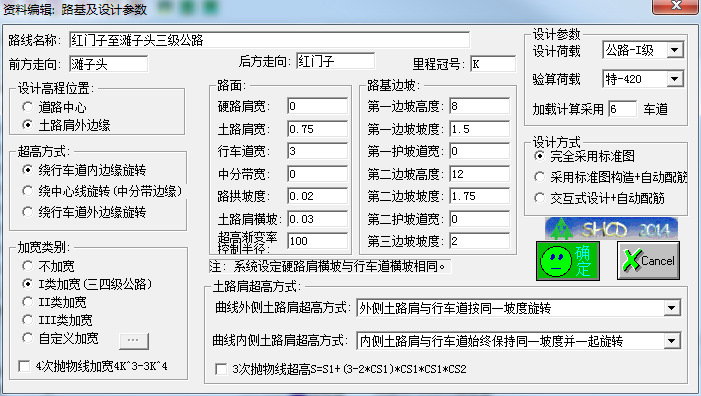701x396 pixels.
Task: Expand 曲线内侧土路肩超高方式 dropdown
Action: pos(671,341)
